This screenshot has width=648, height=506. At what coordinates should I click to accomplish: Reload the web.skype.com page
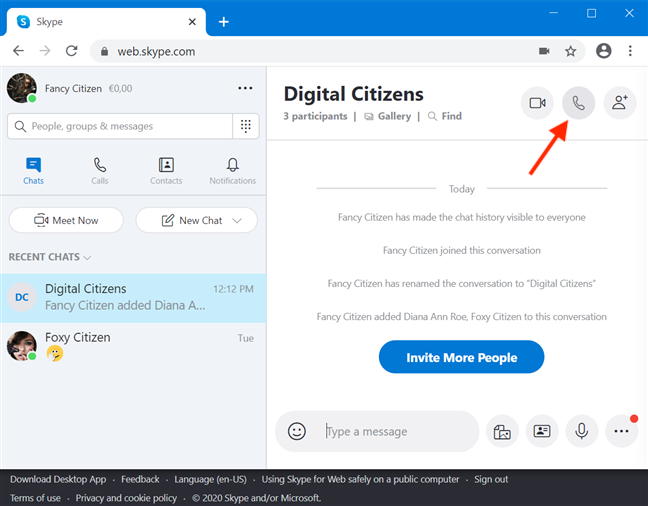pyautogui.click(x=71, y=51)
